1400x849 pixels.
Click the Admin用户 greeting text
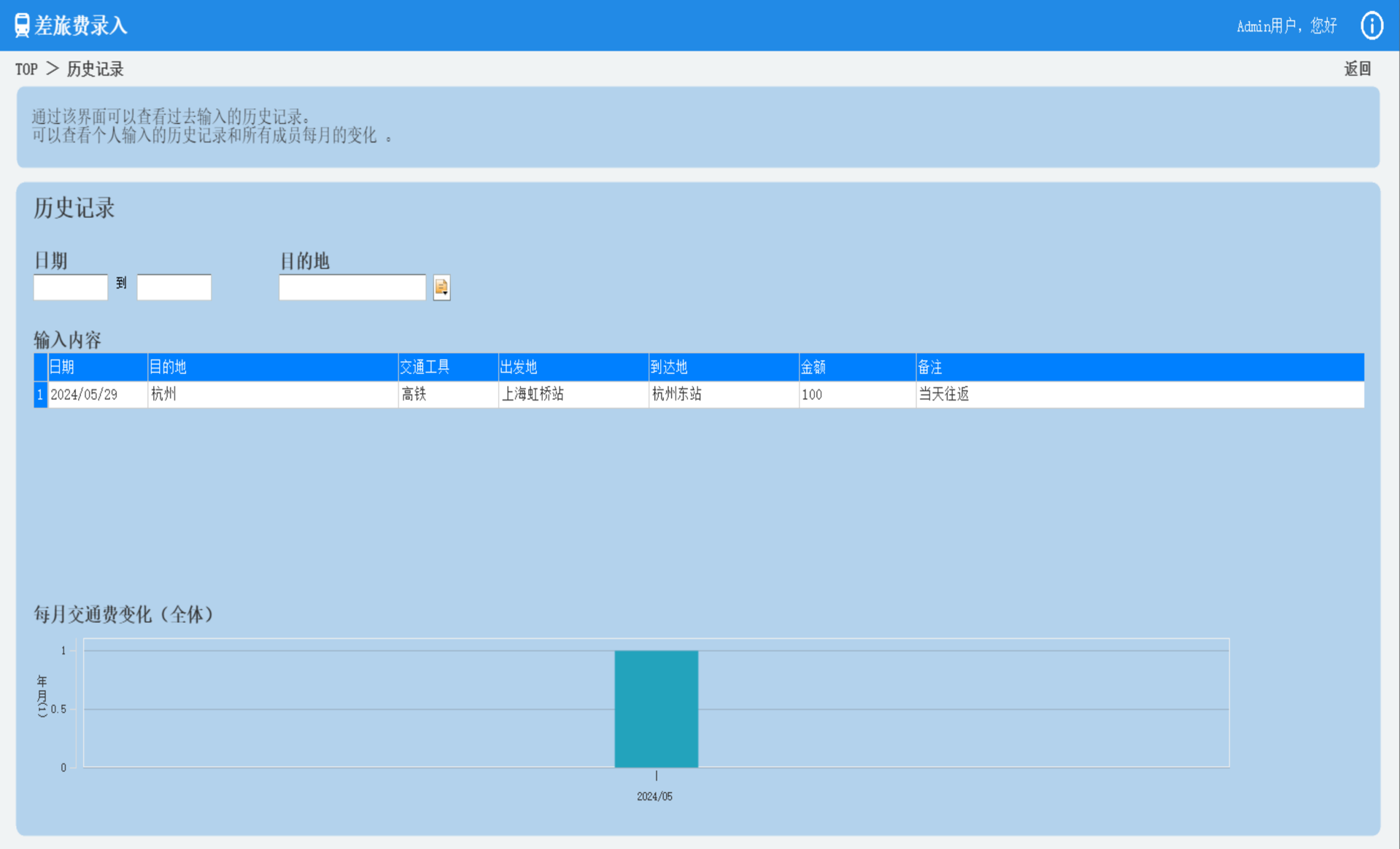[1286, 26]
